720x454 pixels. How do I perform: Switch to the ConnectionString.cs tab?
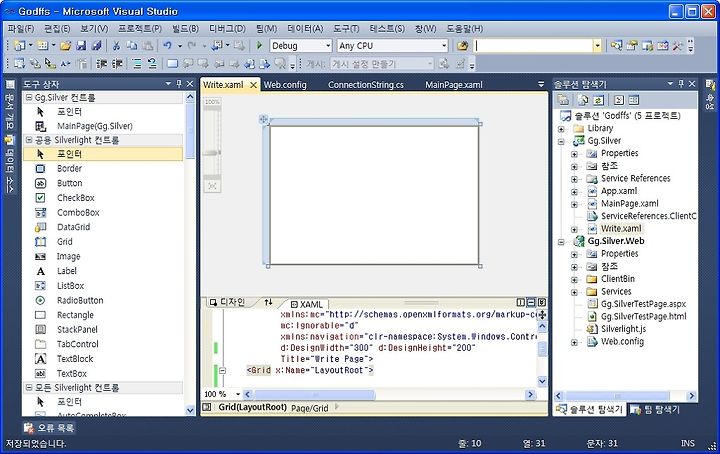click(x=366, y=84)
